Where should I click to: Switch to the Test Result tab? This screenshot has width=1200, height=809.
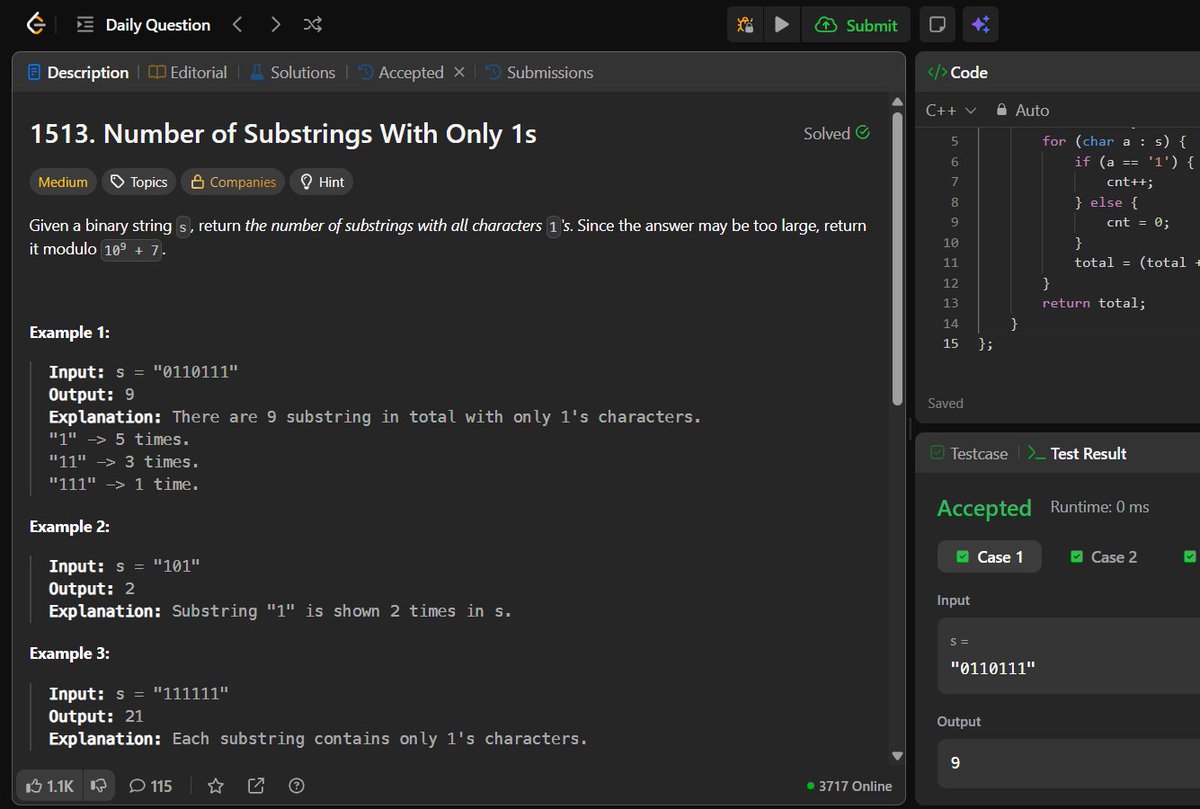click(x=1077, y=453)
